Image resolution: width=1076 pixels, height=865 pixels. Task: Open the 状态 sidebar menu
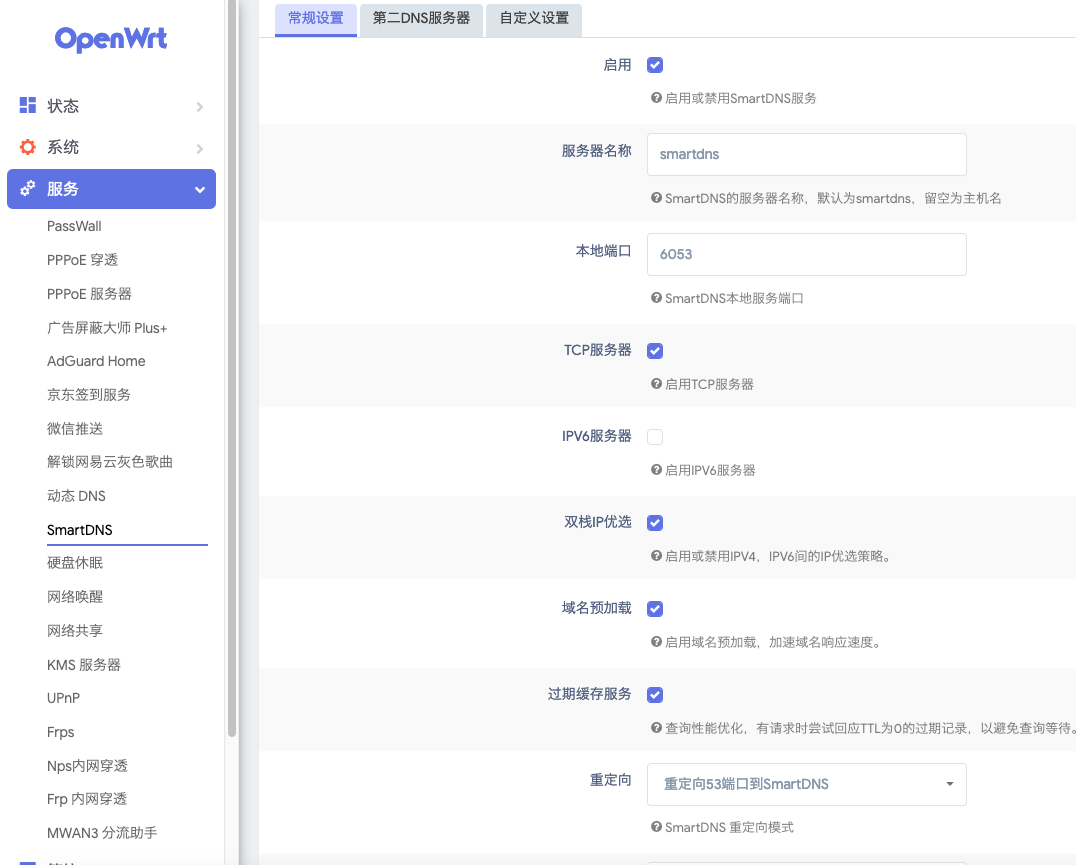(111, 106)
